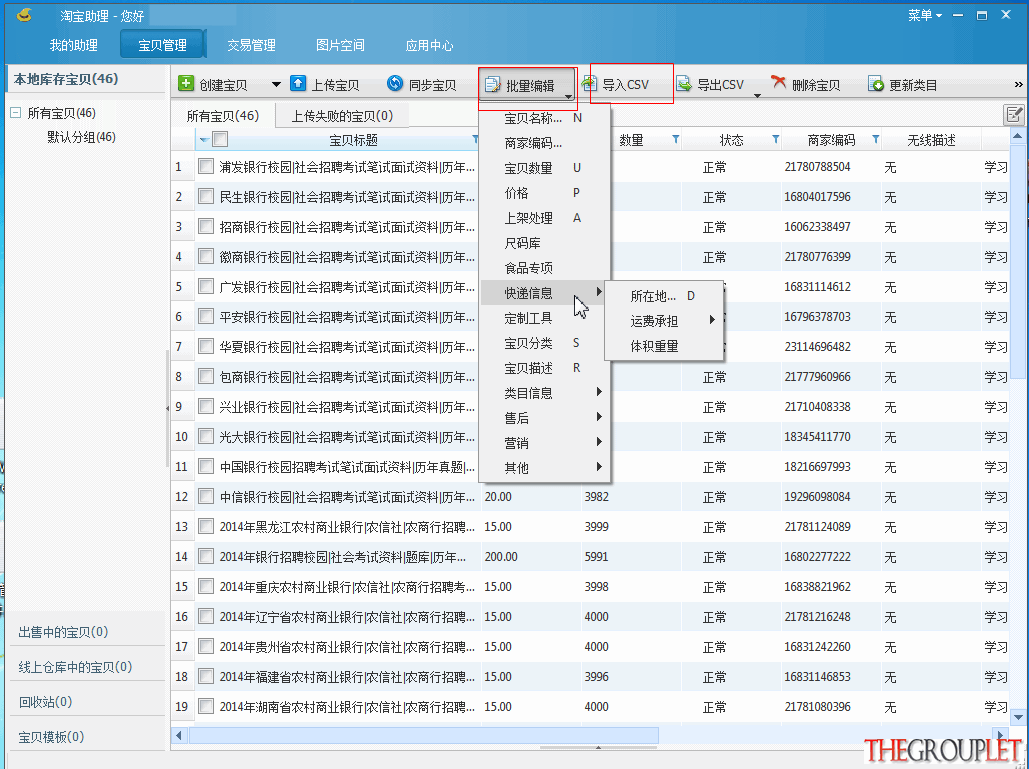Click the 批量编辑 document icon
The image size is (1029, 769).
click(492, 85)
